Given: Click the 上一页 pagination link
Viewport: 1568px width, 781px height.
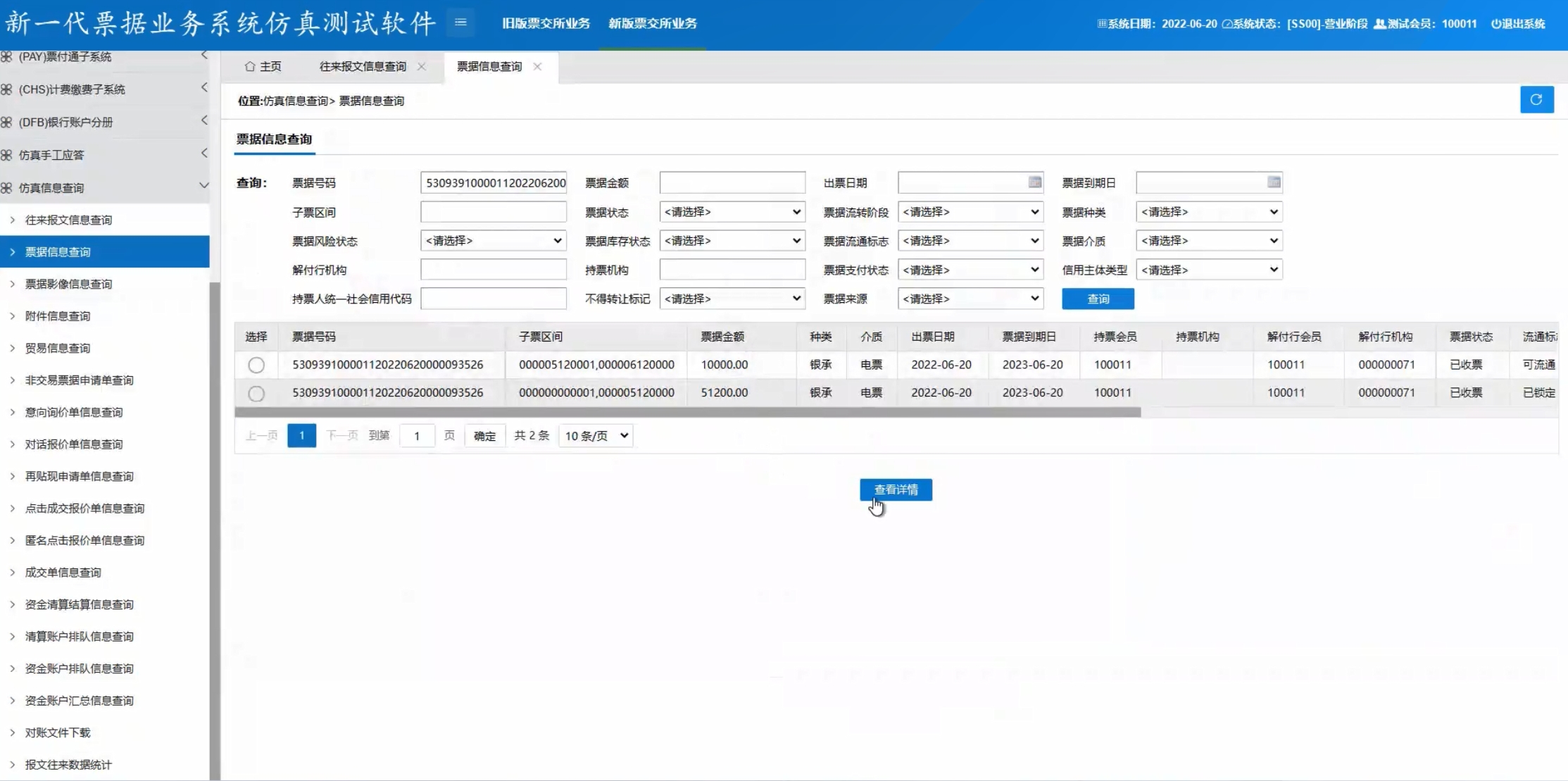Looking at the screenshot, I should [261, 436].
